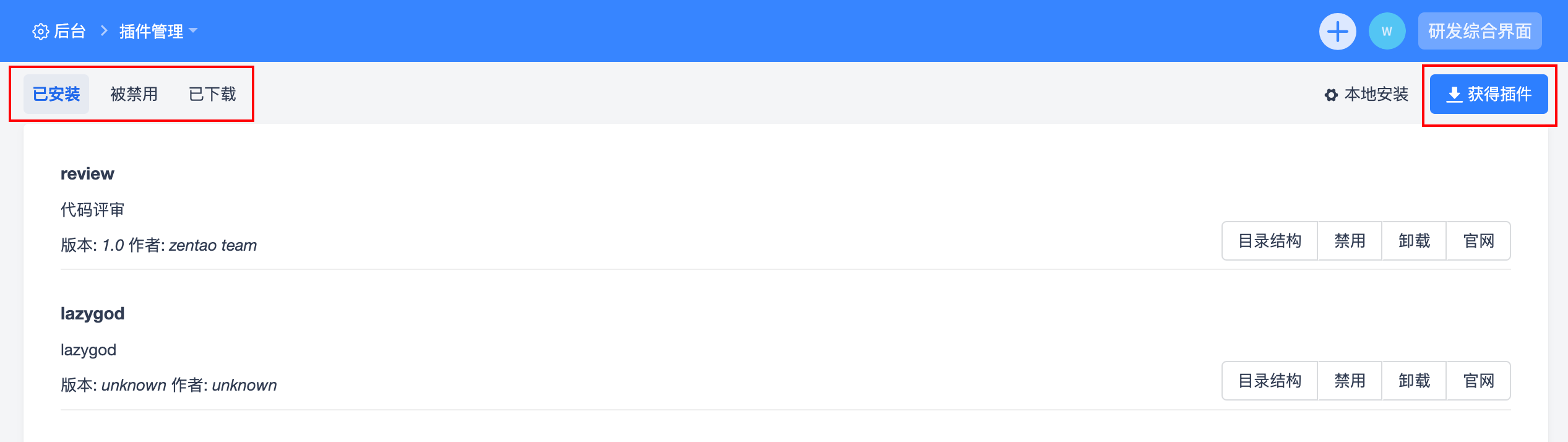Click the download icon on 获得插件
Screen dimensions: 1568x442
(1454, 95)
